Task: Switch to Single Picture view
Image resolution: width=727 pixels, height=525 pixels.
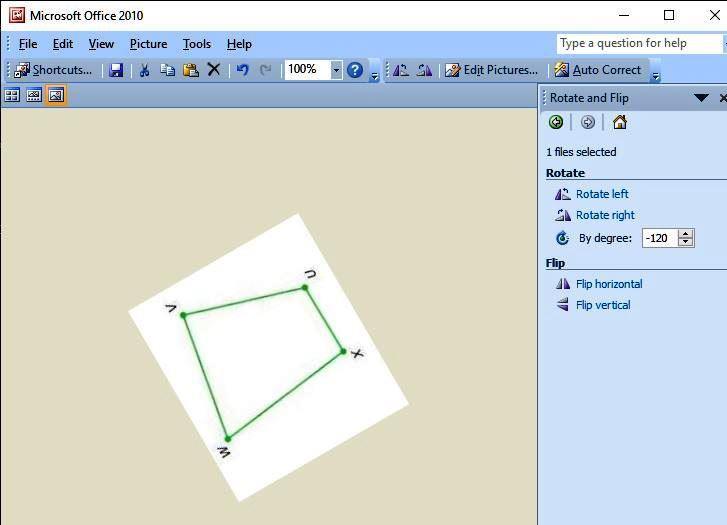Action: point(56,96)
